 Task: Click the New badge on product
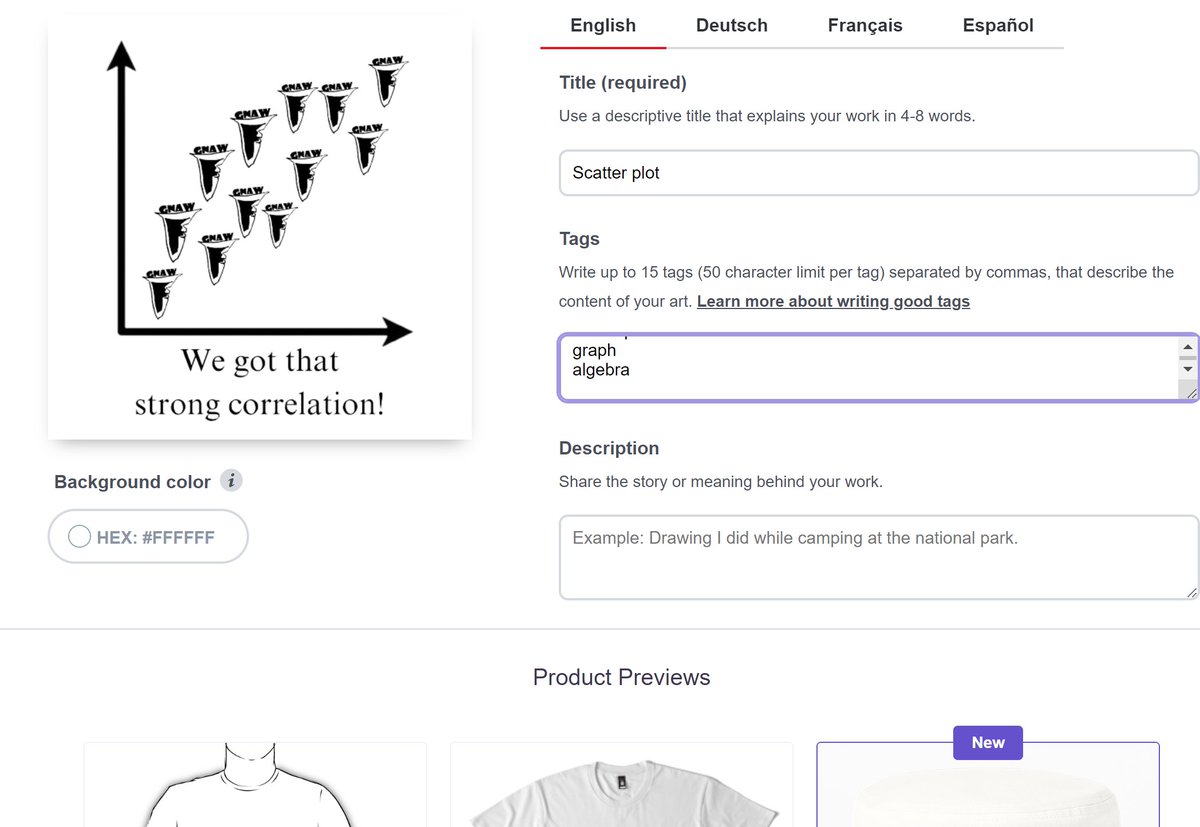click(988, 743)
